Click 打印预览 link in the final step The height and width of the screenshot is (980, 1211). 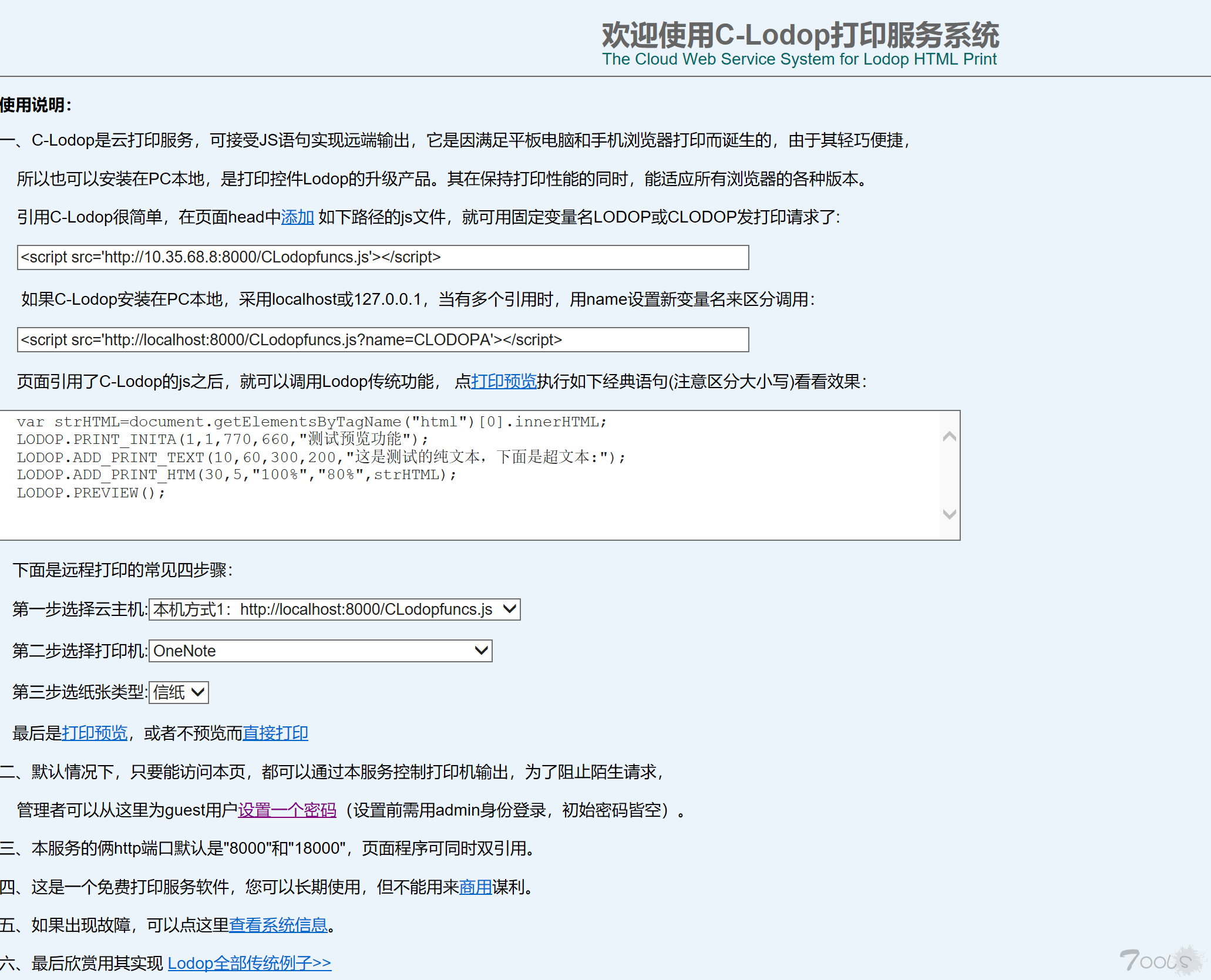point(95,733)
